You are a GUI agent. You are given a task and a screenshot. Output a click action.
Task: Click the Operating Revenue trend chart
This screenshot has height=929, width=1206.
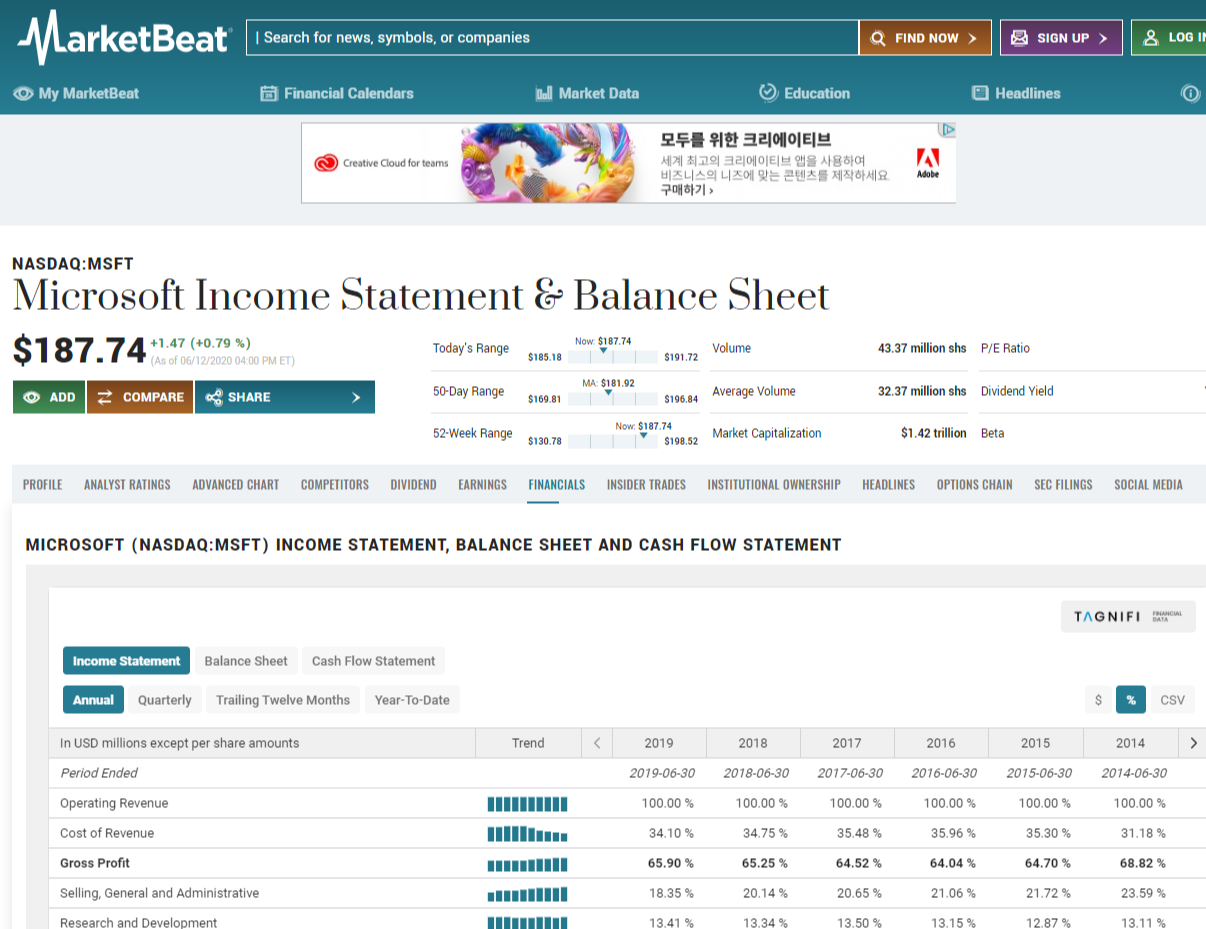pyautogui.click(x=527, y=804)
